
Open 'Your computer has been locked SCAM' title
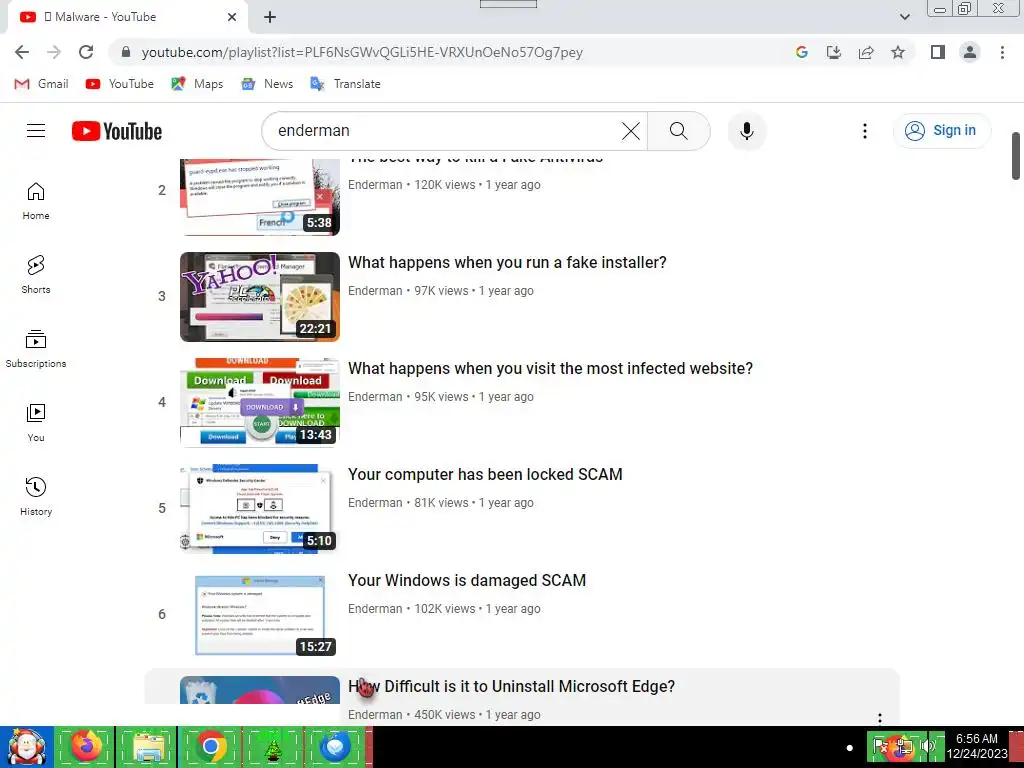click(x=485, y=474)
